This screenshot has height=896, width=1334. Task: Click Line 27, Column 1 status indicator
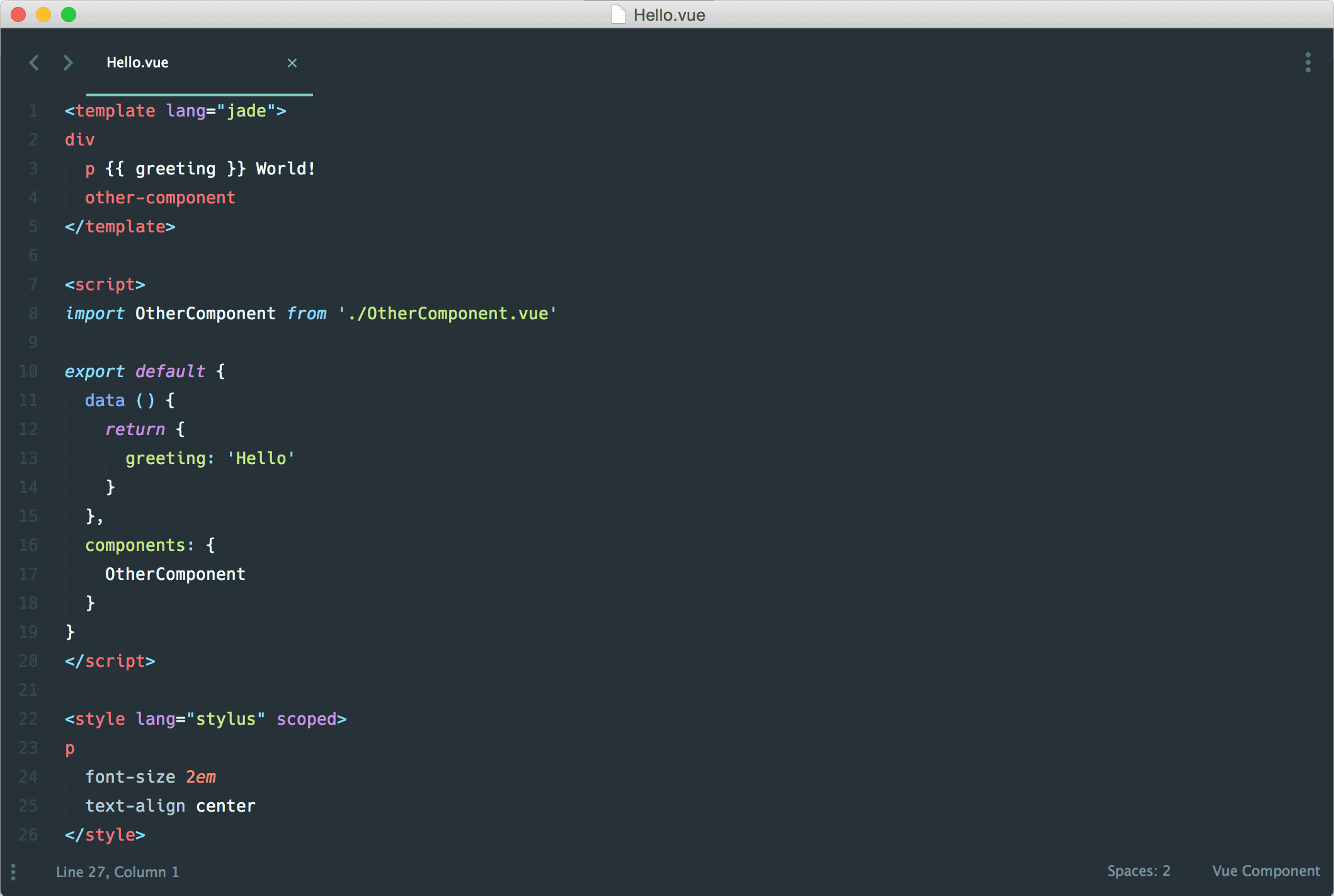coord(117,872)
